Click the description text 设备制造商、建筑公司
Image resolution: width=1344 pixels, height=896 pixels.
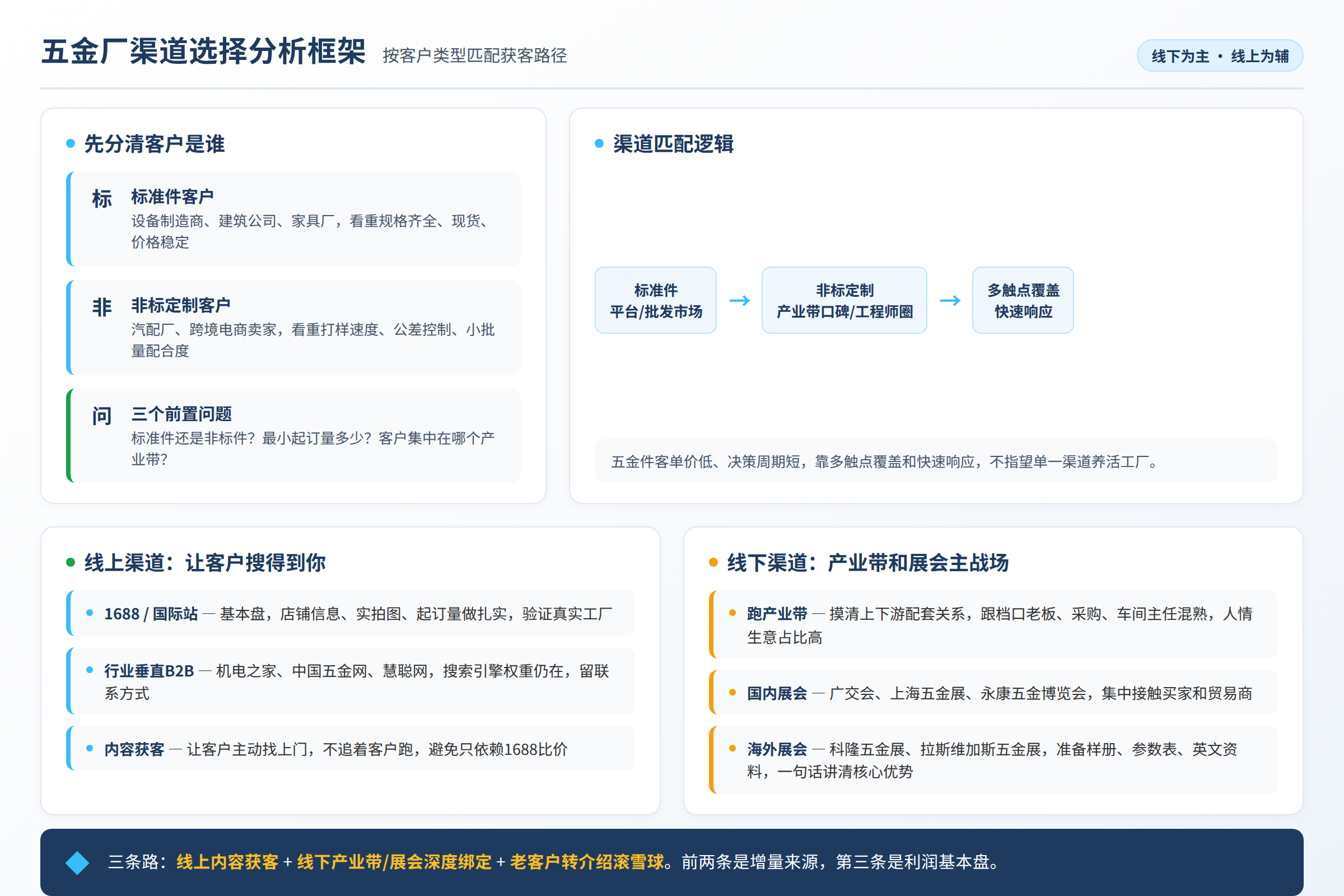coord(312,231)
